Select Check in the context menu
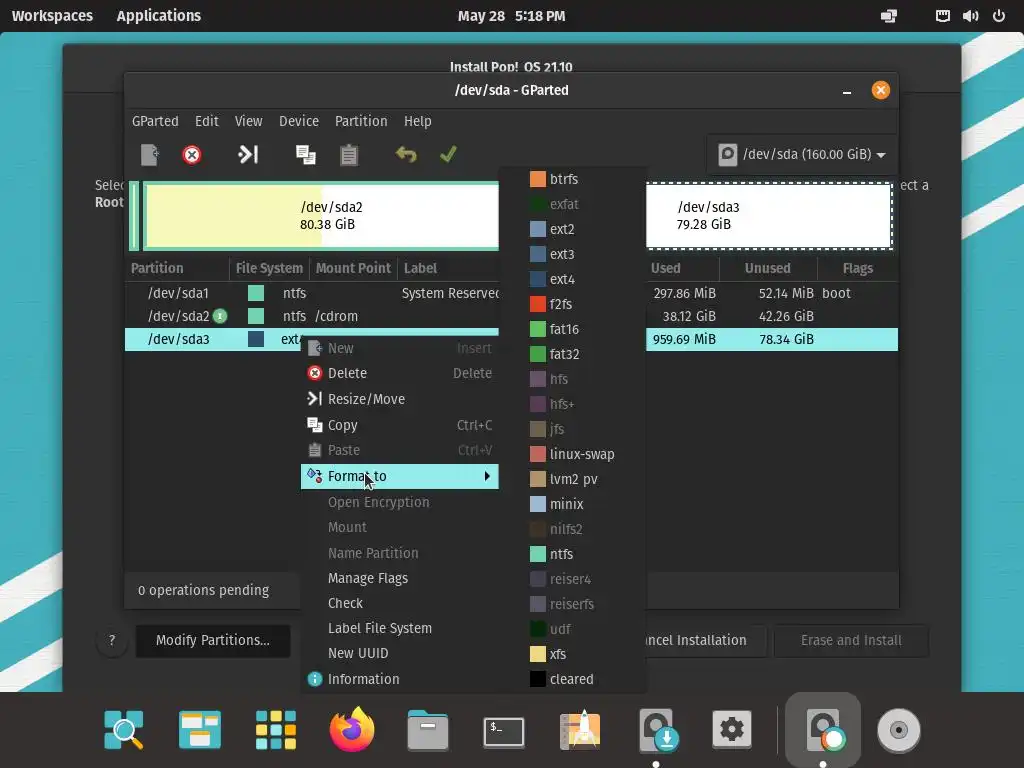1024x768 pixels. click(x=400, y=603)
